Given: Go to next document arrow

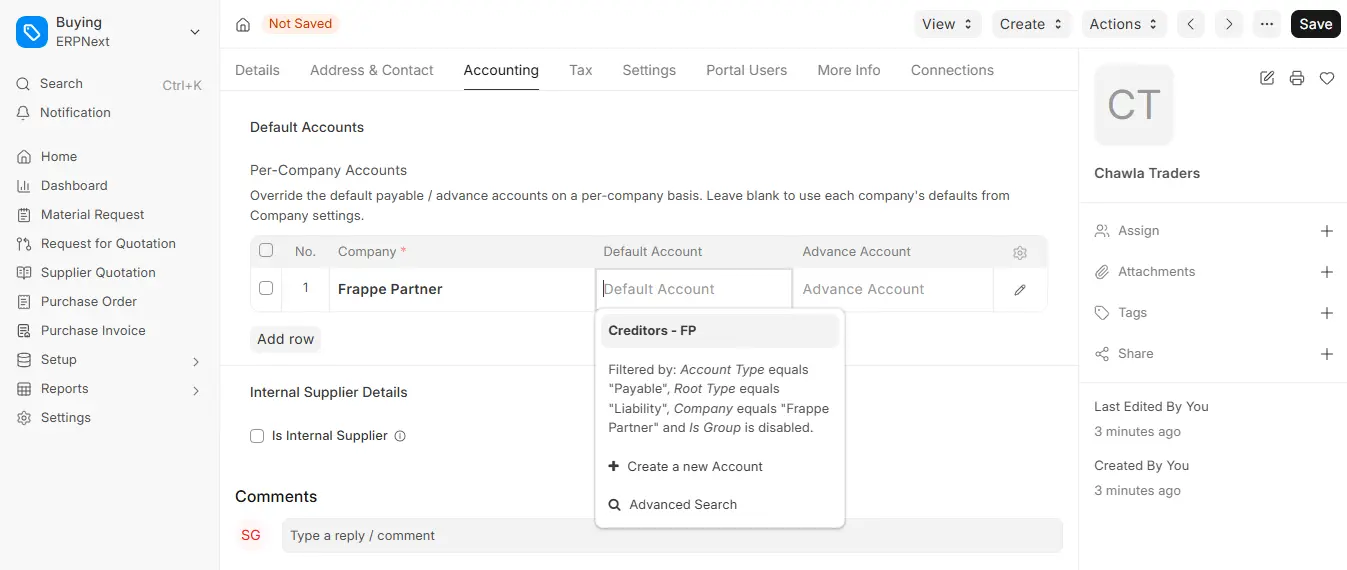Looking at the screenshot, I should click(x=1229, y=24).
